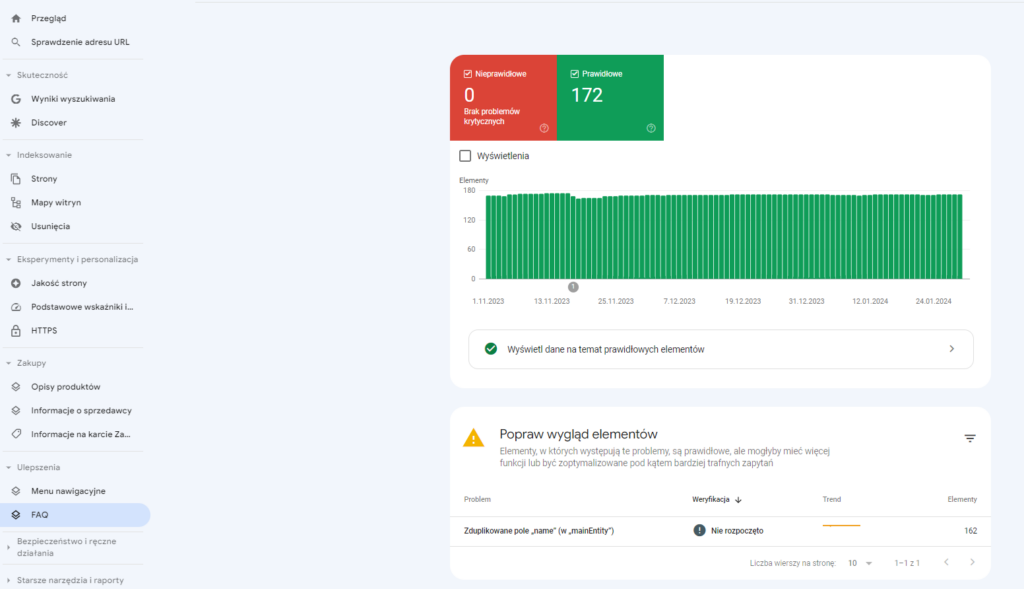The width and height of the screenshot is (1024, 589).
Task: Click the chart annotation marker numbered 1
Action: (x=573, y=287)
